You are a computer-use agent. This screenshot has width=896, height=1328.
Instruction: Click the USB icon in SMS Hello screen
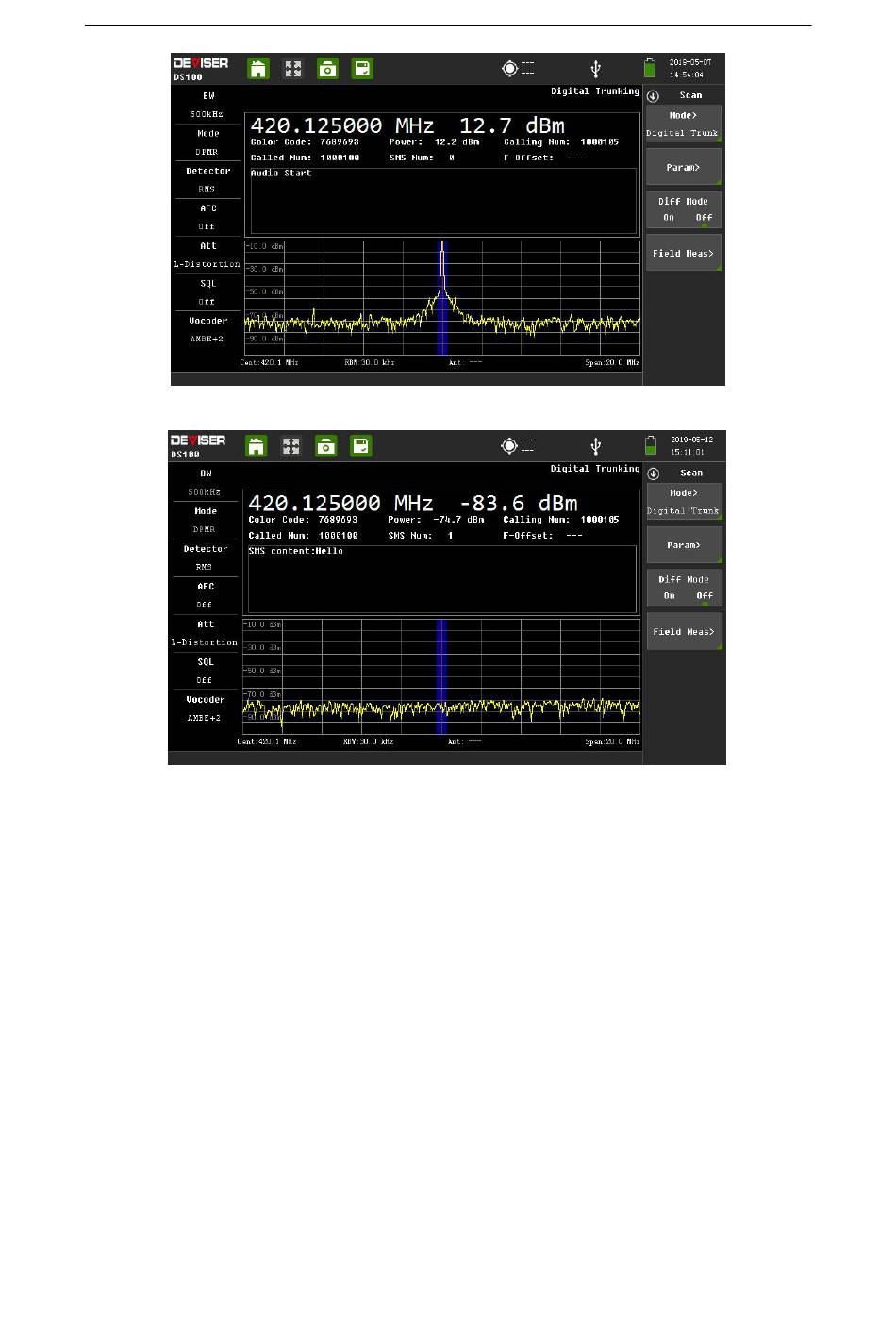(x=595, y=445)
